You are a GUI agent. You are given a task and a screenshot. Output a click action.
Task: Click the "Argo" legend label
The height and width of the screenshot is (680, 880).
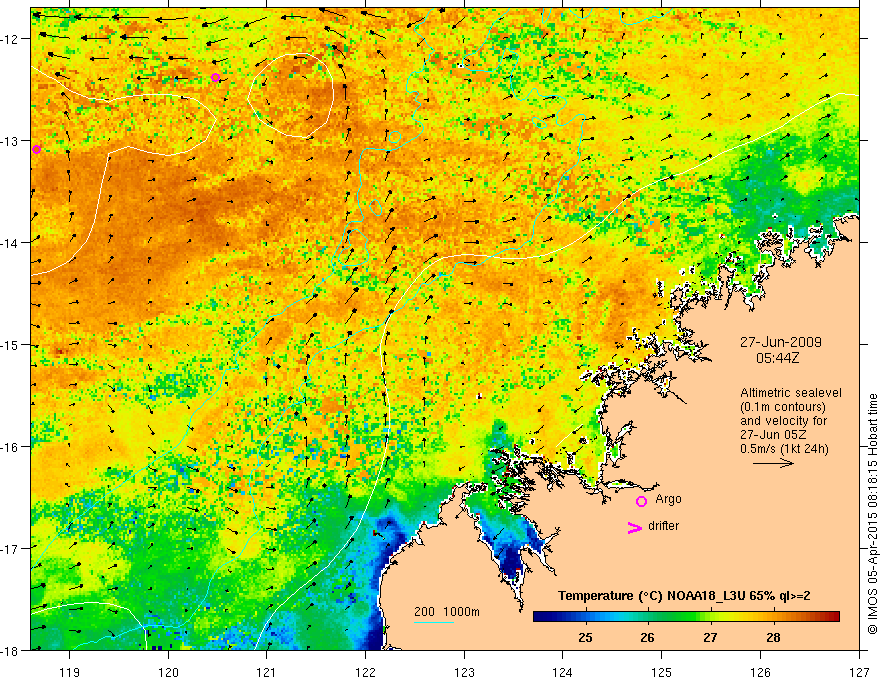[x=668, y=499]
